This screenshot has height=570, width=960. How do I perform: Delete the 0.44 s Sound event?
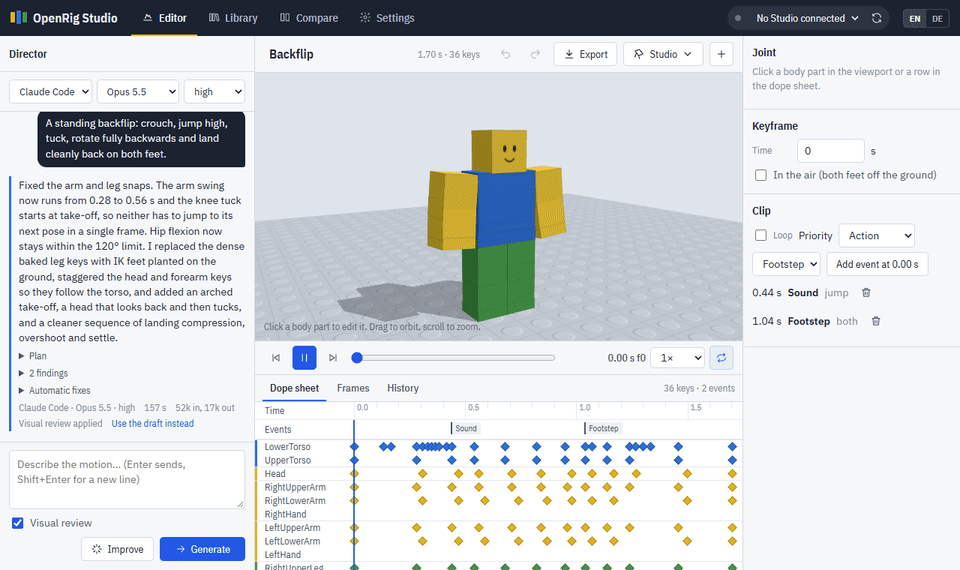tap(866, 293)
